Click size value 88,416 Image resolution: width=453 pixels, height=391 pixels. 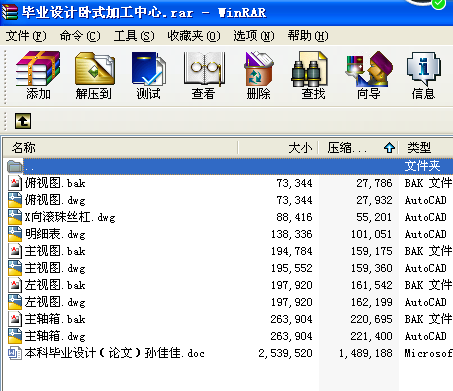pos(294,217)
